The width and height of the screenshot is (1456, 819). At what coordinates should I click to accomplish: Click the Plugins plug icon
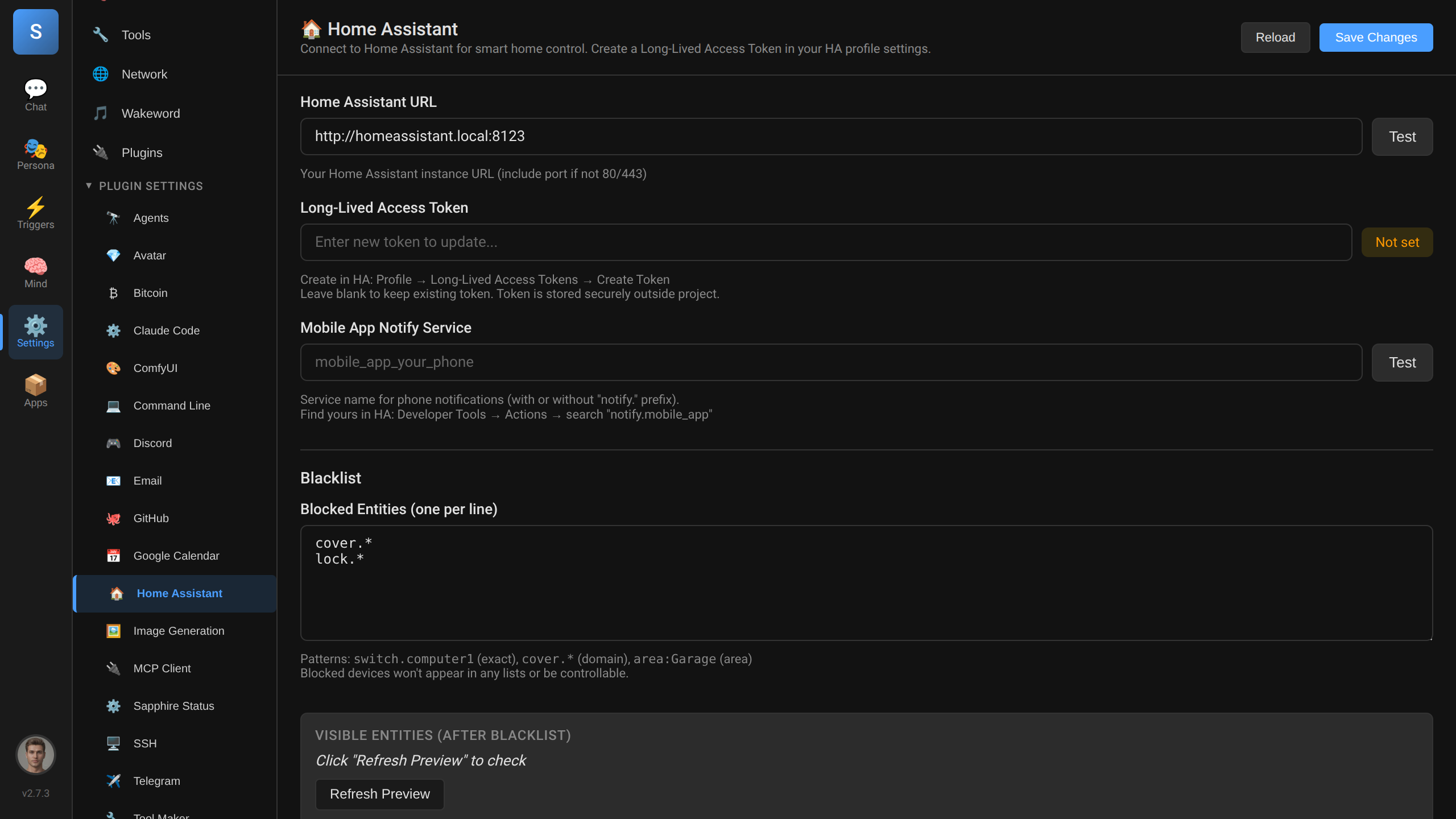(101, 152)
